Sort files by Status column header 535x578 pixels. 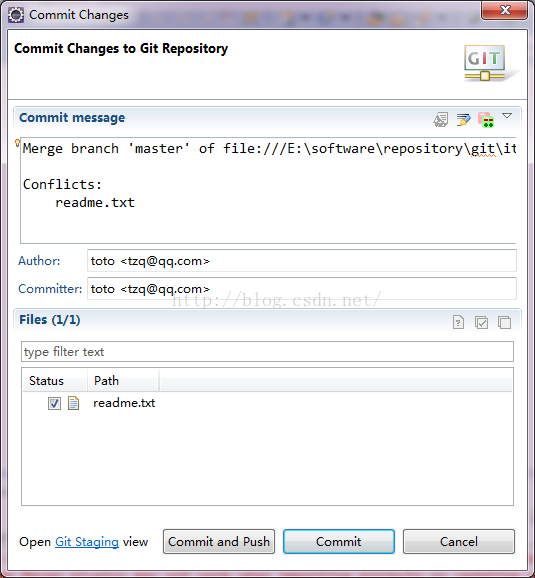[55, 380]
